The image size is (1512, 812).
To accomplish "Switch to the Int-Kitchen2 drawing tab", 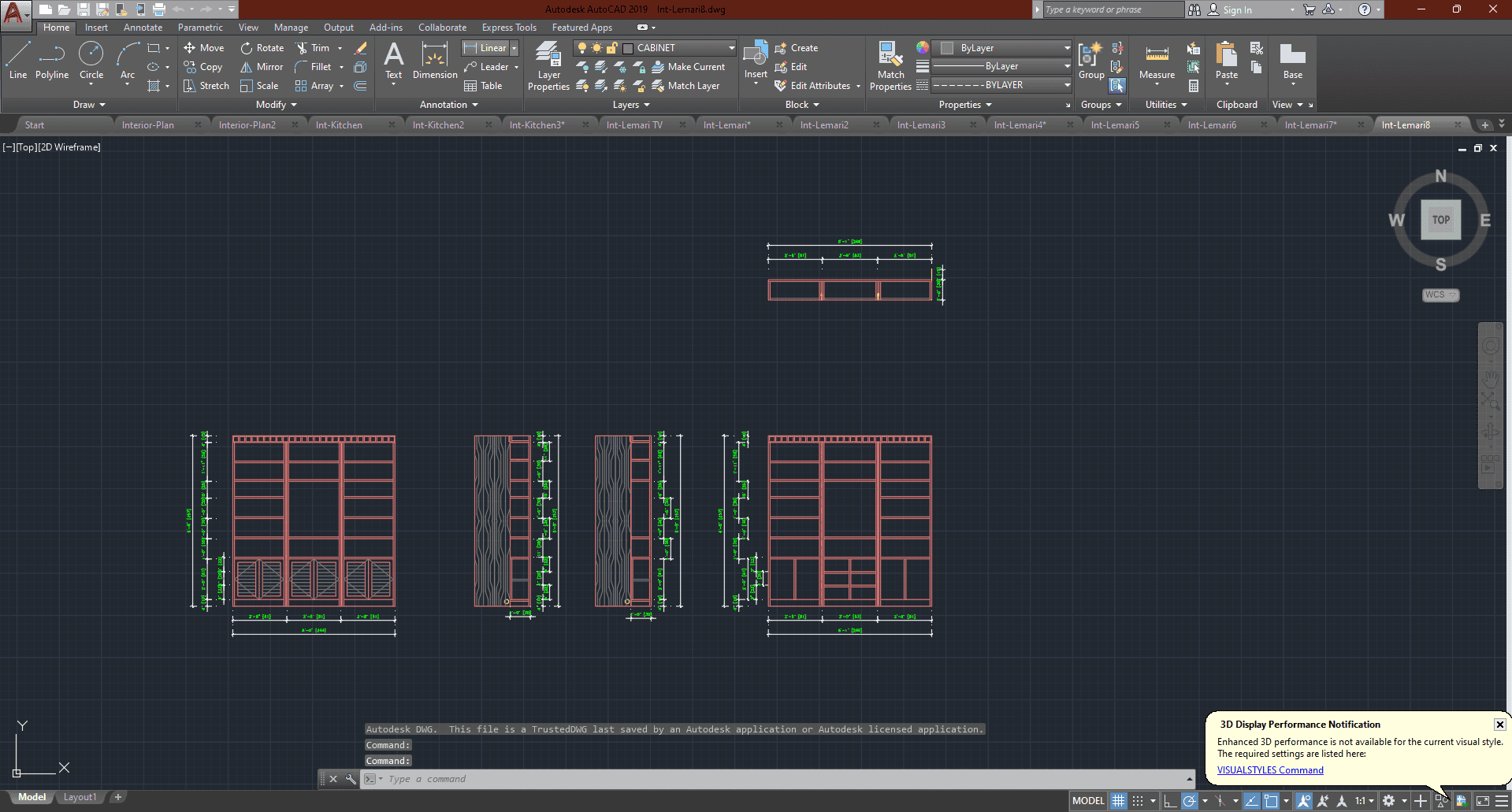I will click(x=438, y=125).
